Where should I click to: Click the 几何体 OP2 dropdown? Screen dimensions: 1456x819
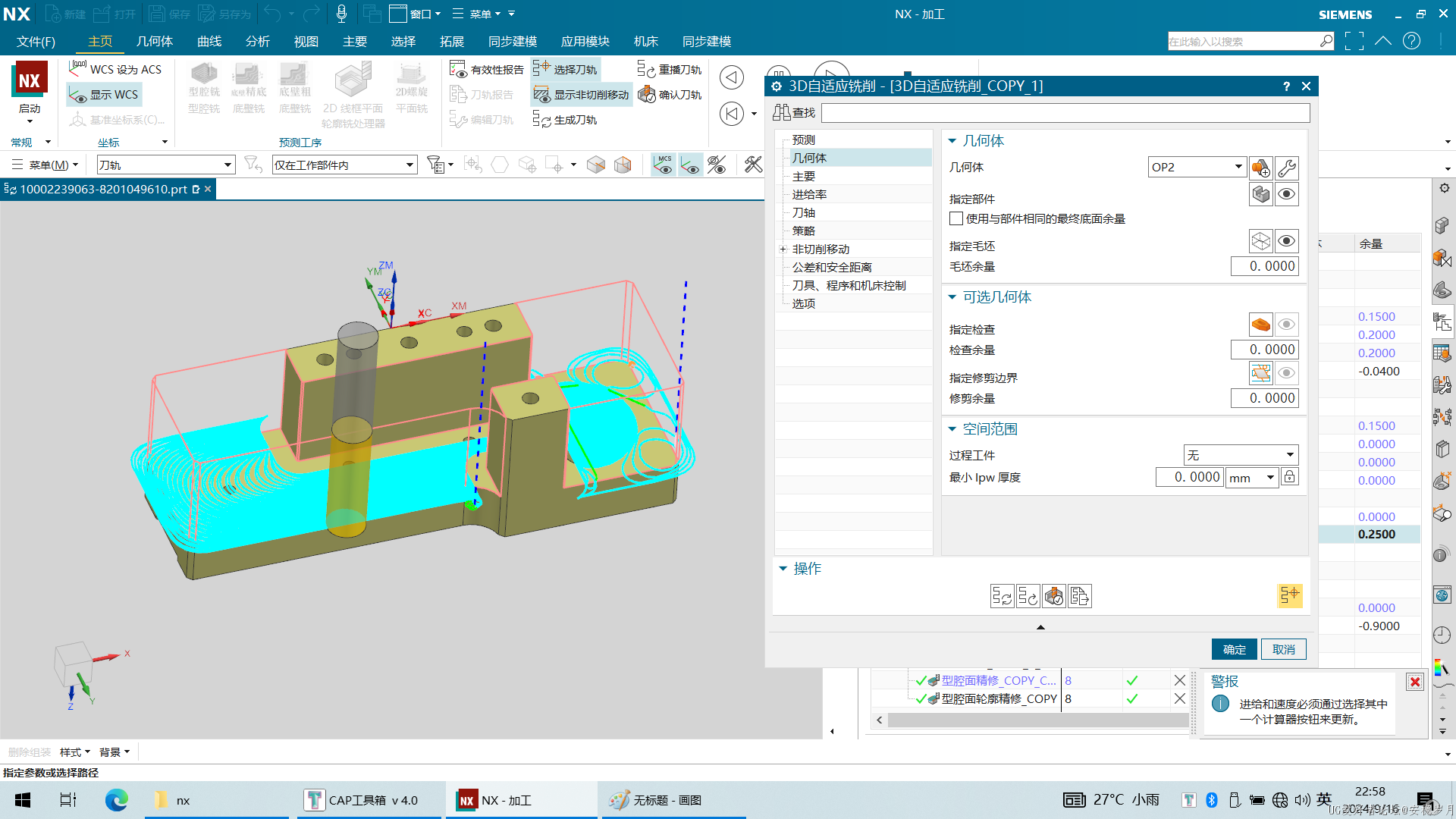click(1196, 166)
